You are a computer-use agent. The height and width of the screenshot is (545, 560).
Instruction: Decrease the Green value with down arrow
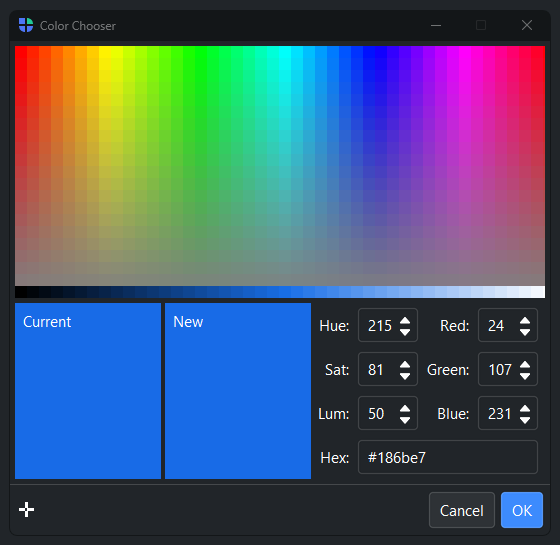coord(525,376)
